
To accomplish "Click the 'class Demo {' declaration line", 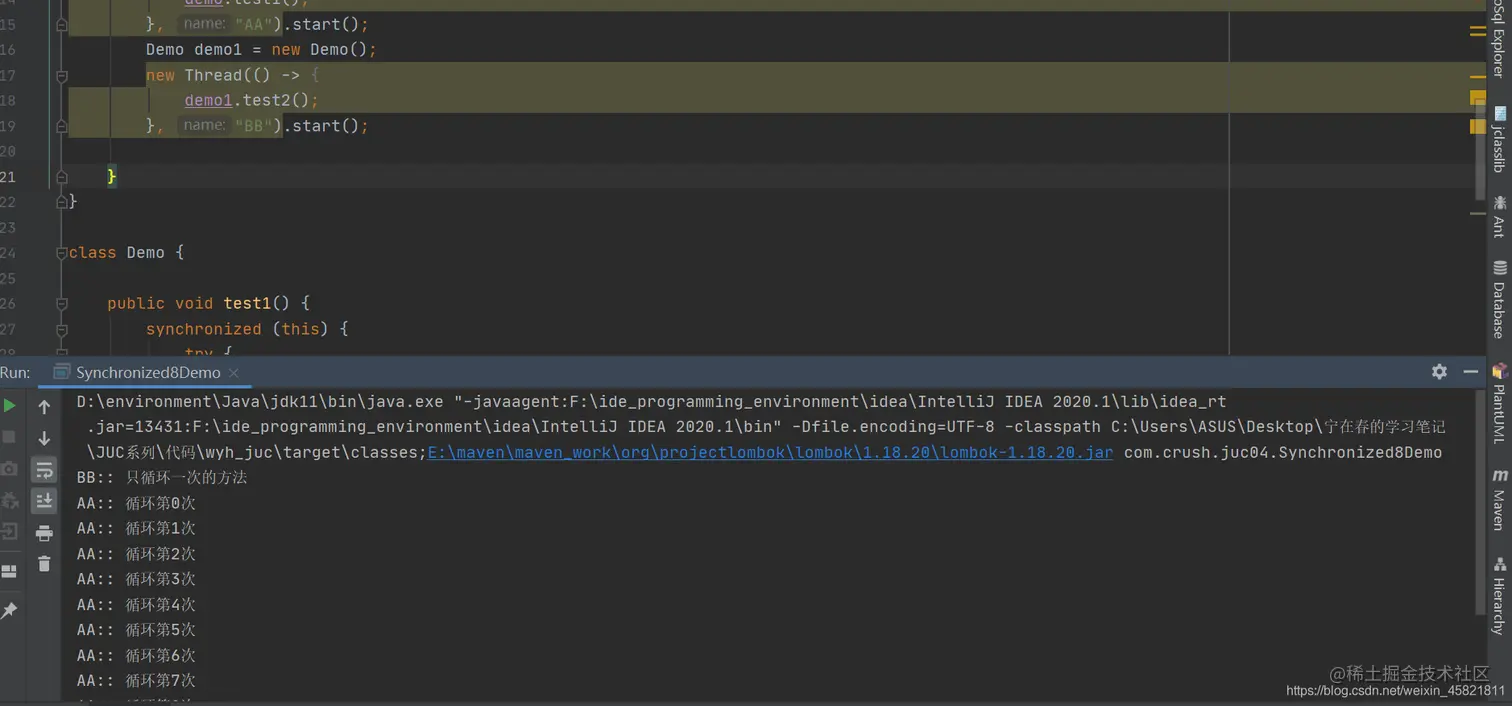I will tap(126, 253).
